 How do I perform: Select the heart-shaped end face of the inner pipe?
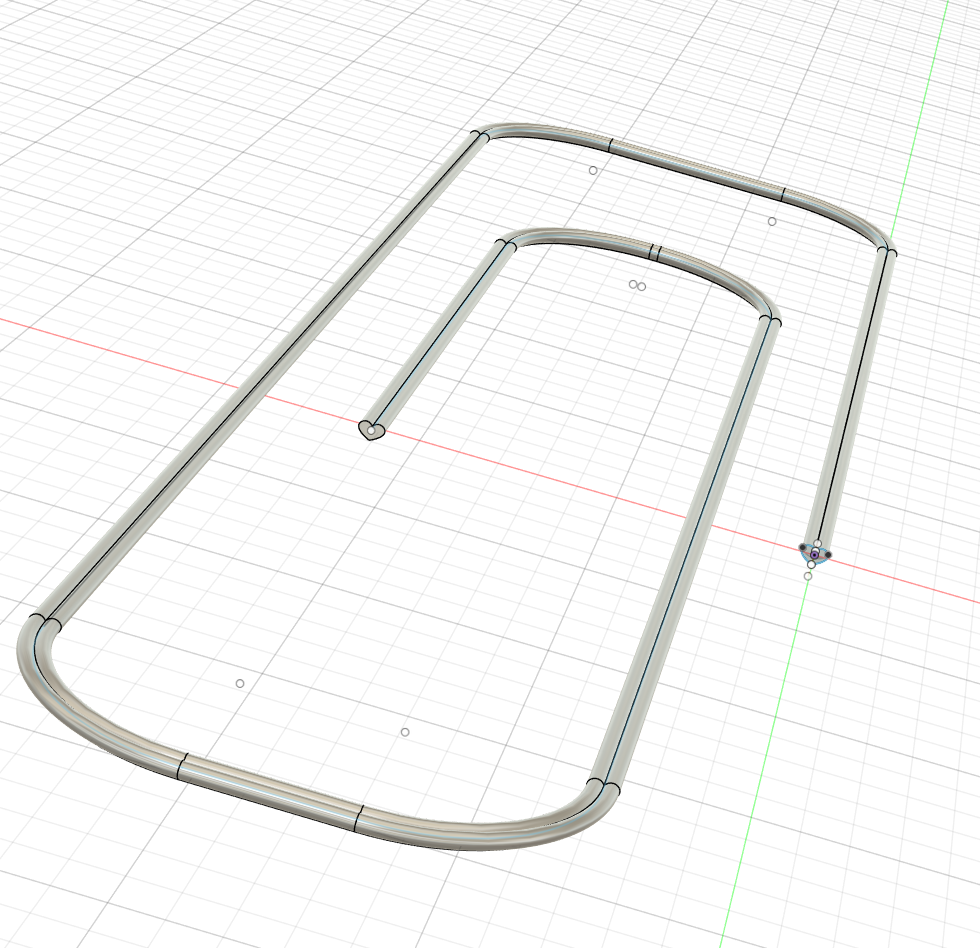pos(371,430)
